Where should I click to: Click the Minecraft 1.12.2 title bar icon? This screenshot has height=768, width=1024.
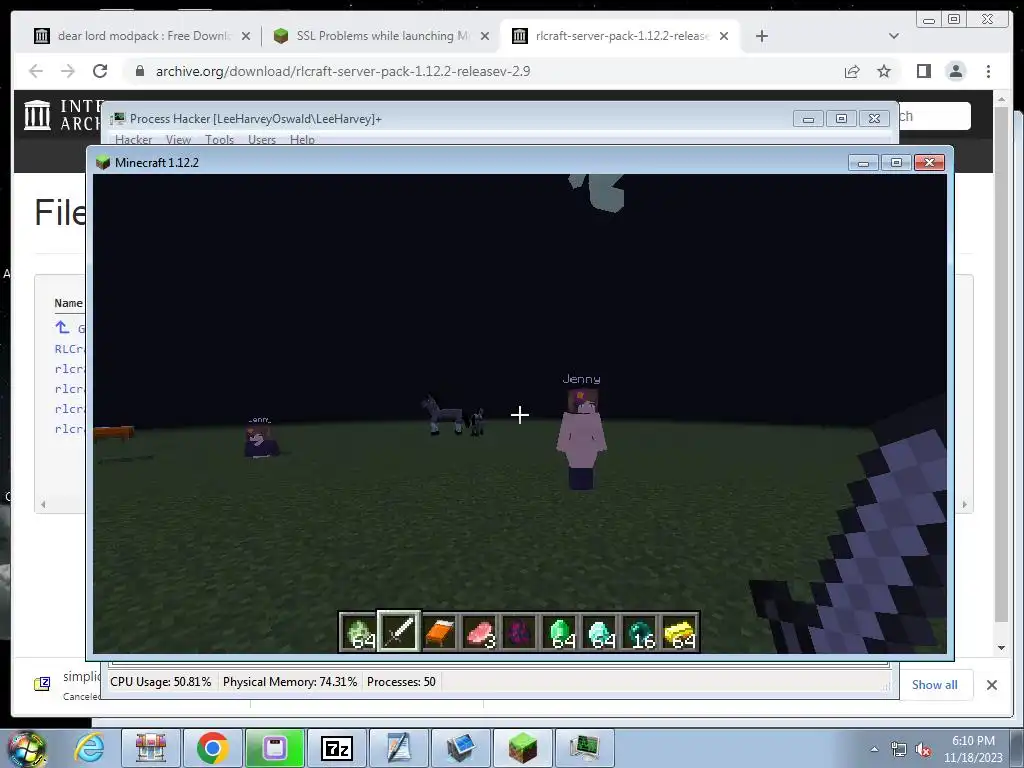click(x=103, y=162)
